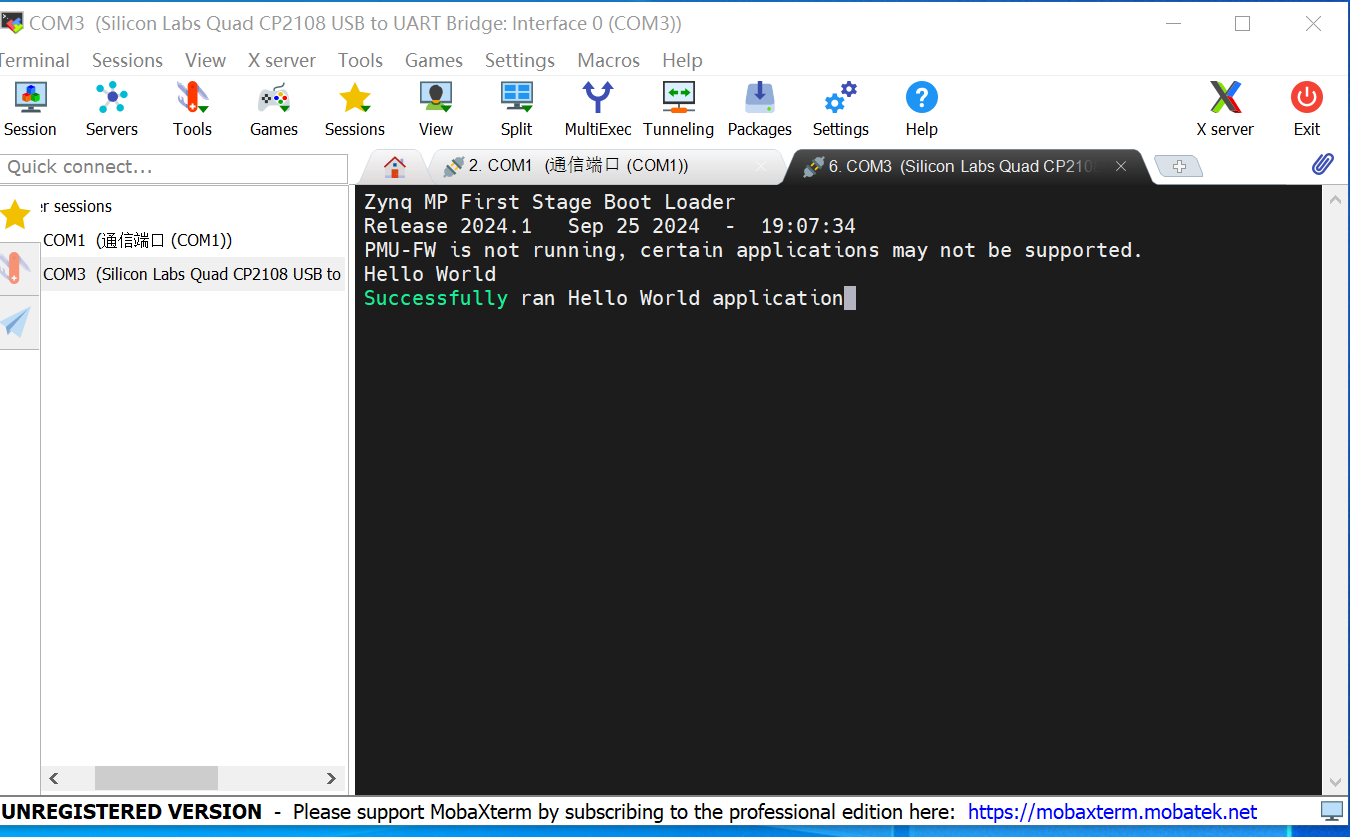
Task: Open the Settings gear toolbar icon
Action: [841, 109]
